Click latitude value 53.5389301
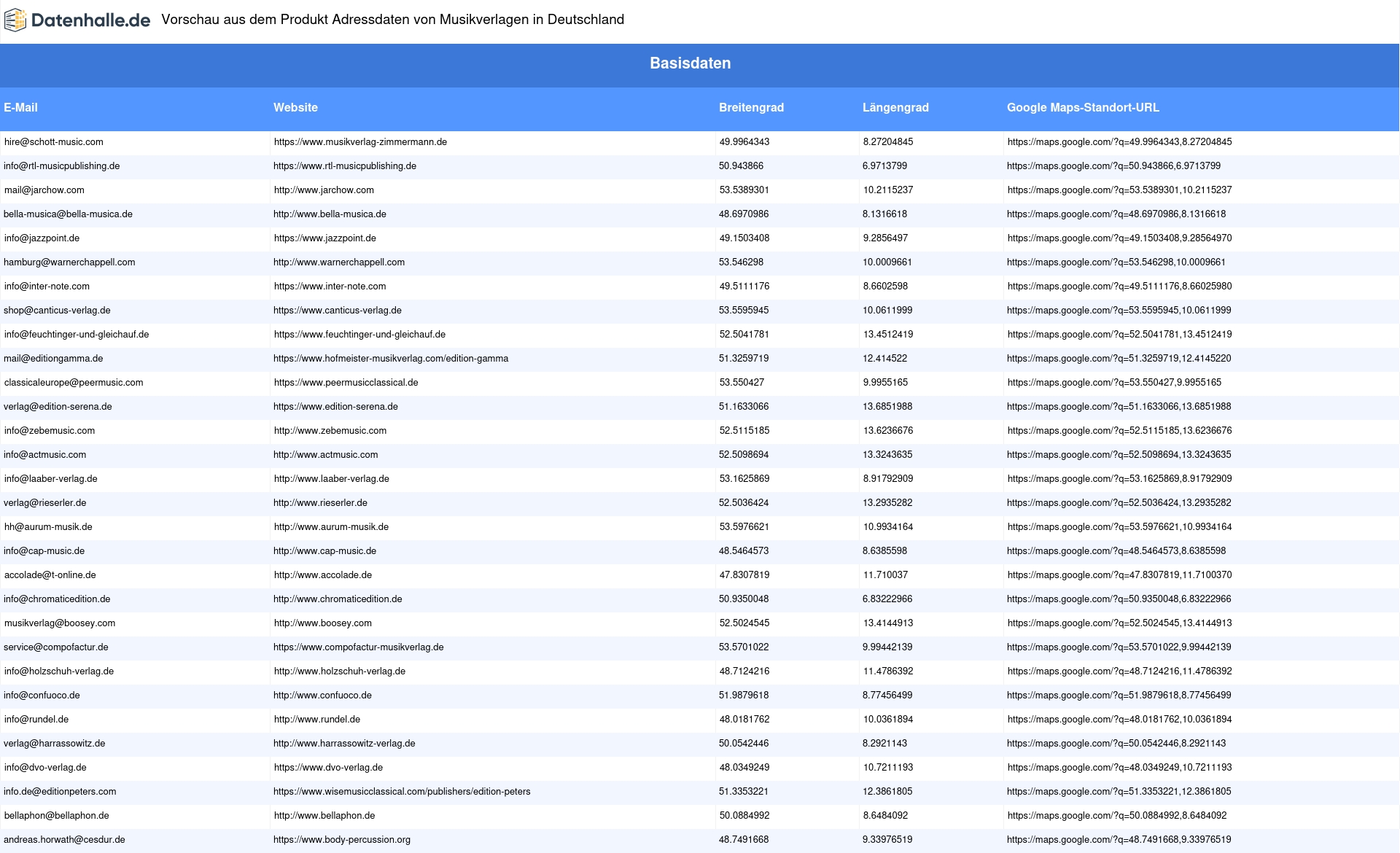 pyautogui.click(x=744, y=190)
